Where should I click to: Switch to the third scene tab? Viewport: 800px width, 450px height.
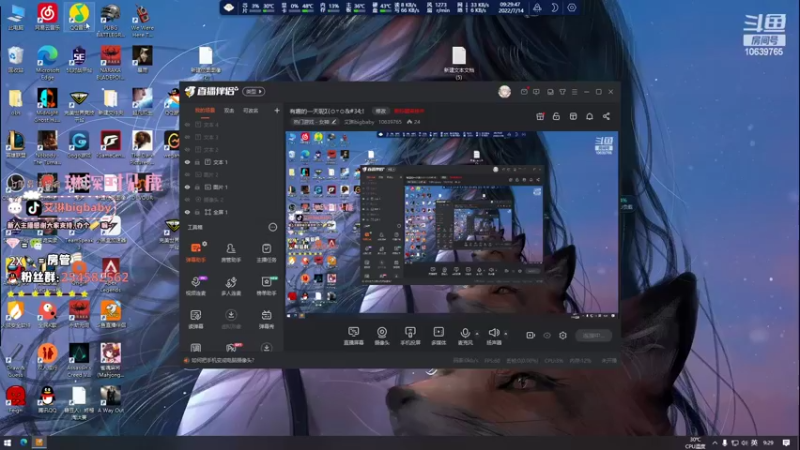point(251,110)
